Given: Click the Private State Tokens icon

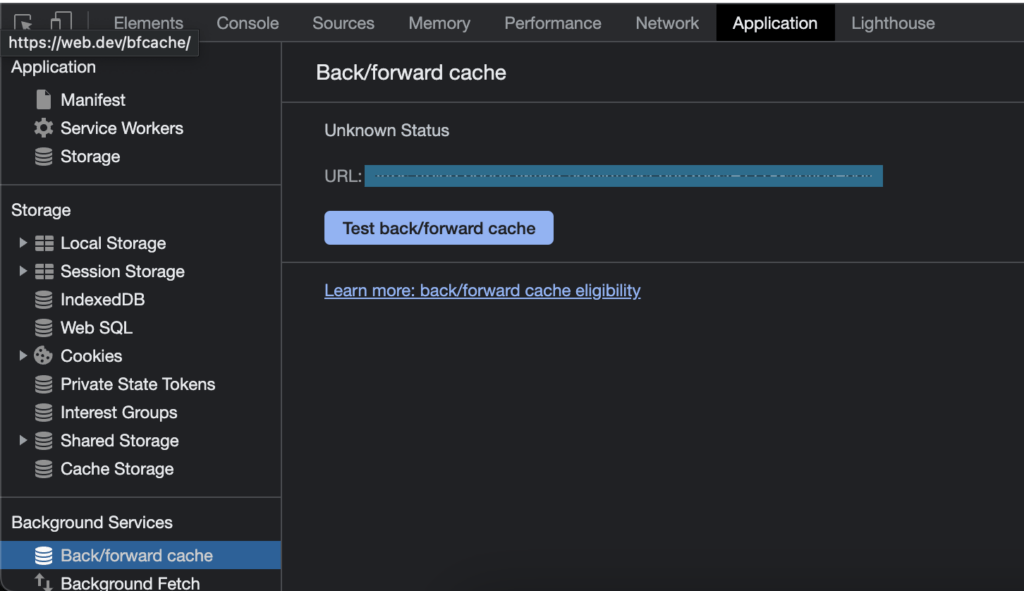Looking at the screenshot, I should (43, 384).
